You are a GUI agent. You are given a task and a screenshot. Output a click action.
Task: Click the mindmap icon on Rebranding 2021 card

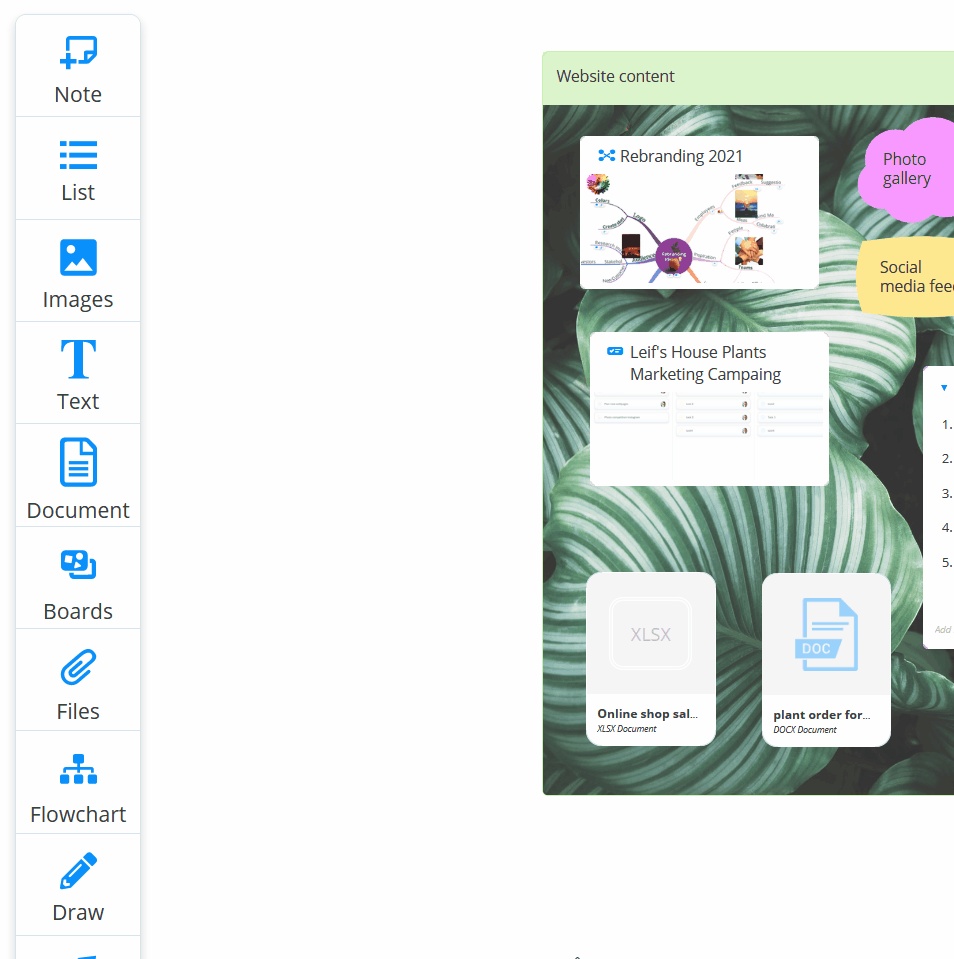[x=605, y=156]
